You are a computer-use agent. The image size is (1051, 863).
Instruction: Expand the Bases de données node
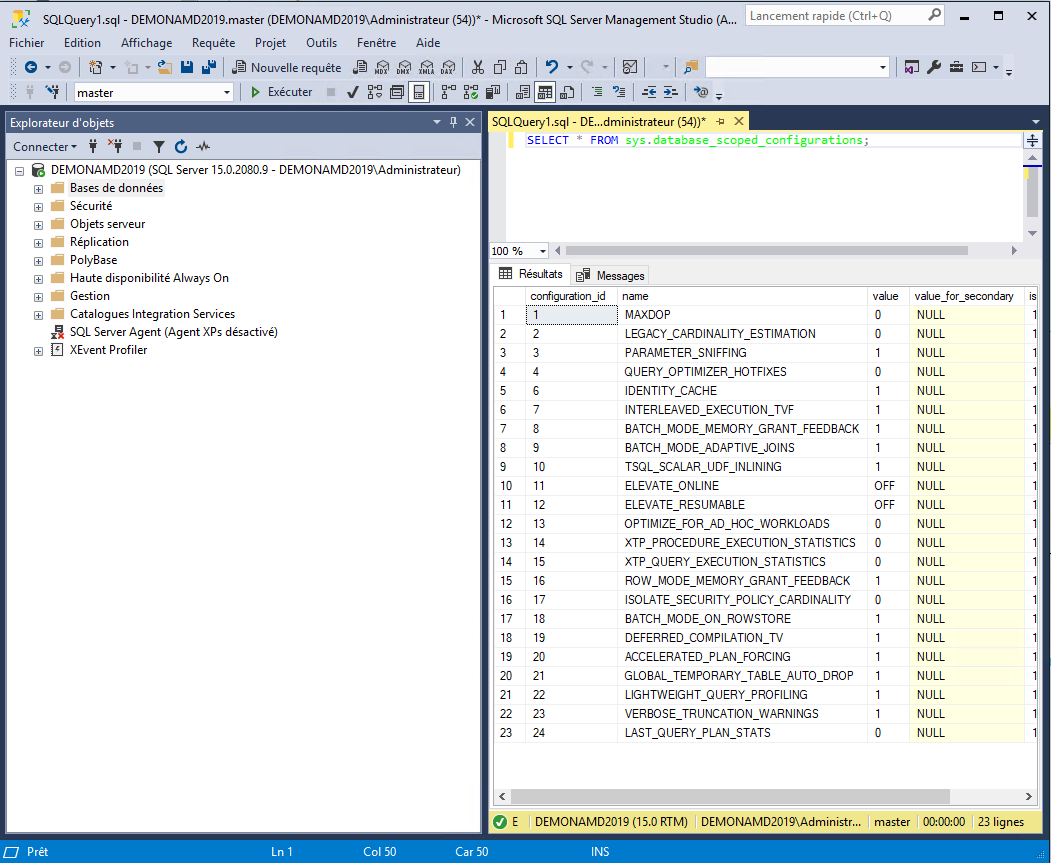point(39,188)
